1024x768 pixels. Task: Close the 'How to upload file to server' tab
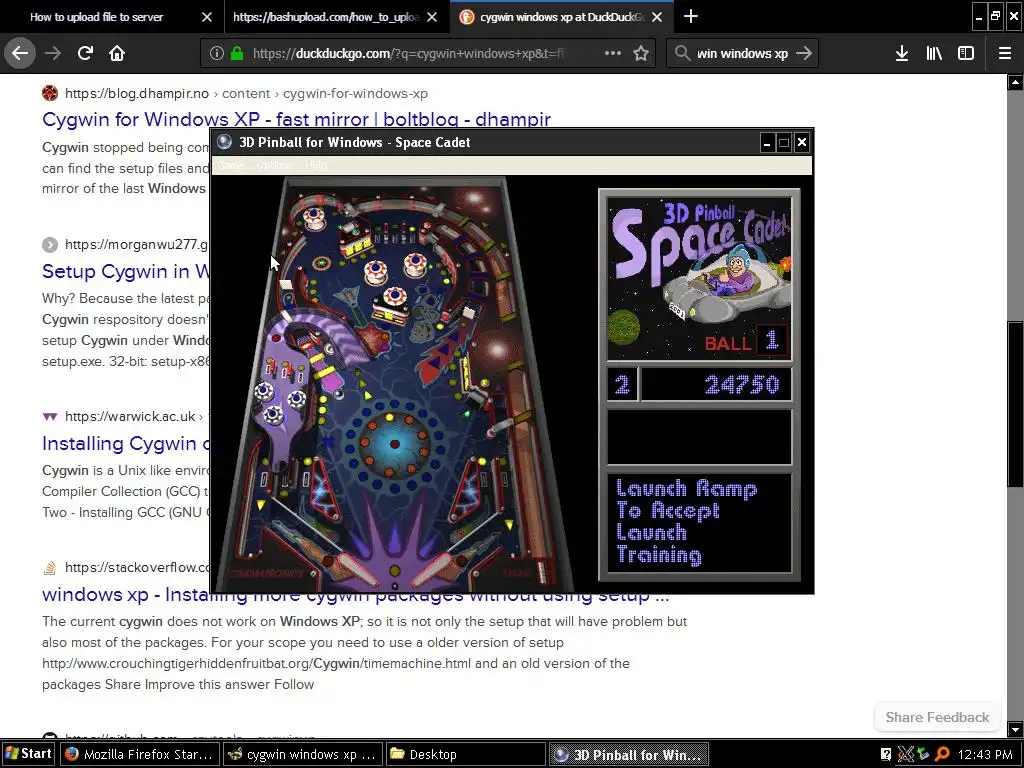point(206,17)
